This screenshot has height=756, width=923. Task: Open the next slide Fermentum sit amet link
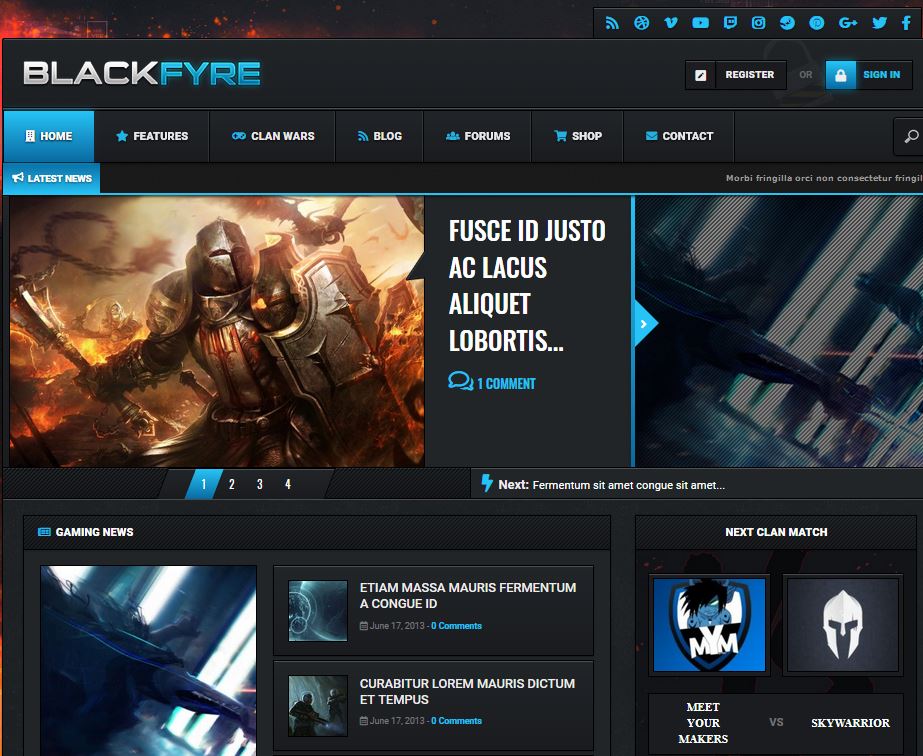tap(629, 485)
